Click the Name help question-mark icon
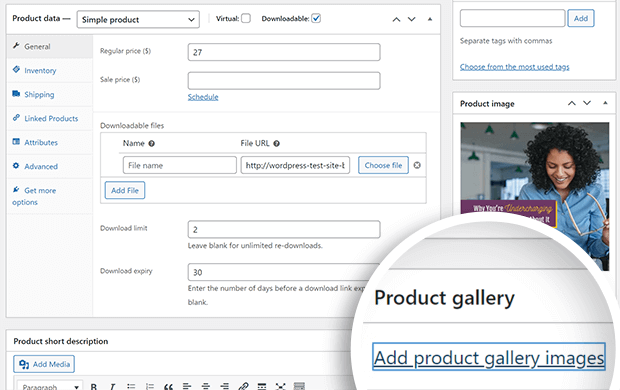 point(151,144)
